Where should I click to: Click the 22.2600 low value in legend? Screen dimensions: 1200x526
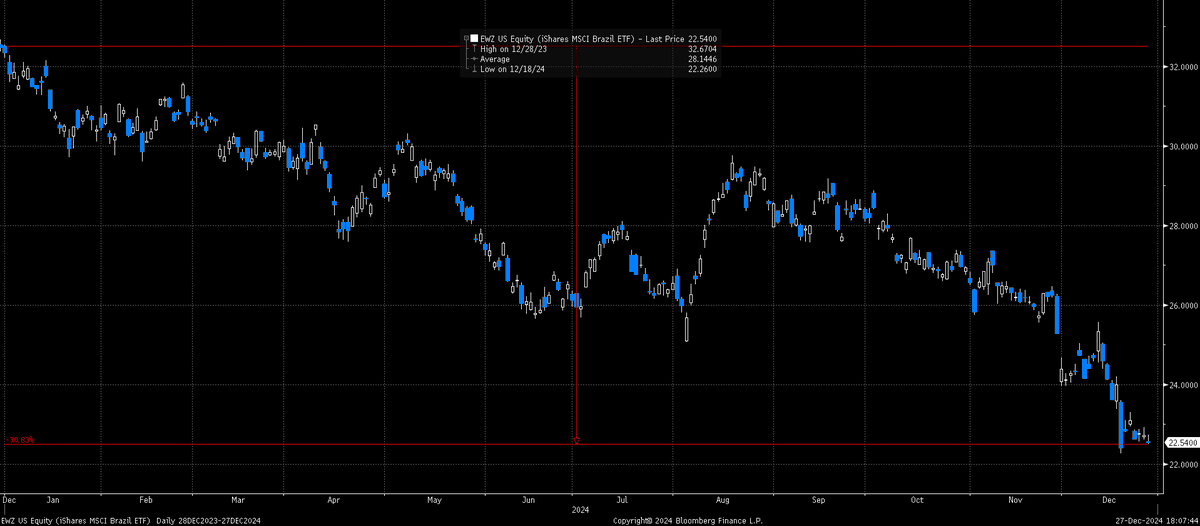(x=703, y=69)
